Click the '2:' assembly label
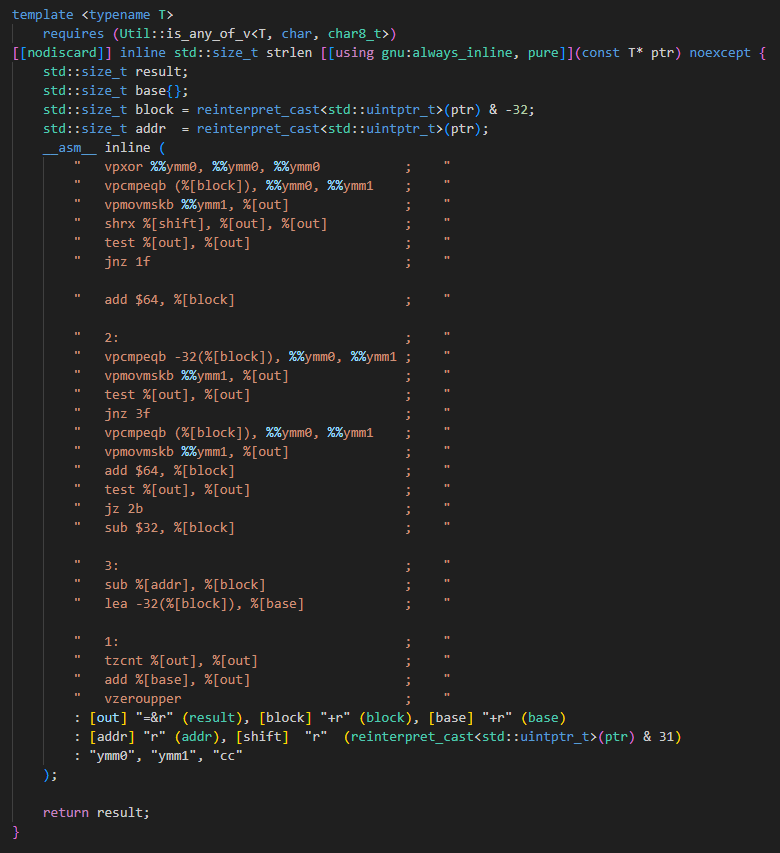The height and width of the screenshot is (853, 780). tap(112, 338)
